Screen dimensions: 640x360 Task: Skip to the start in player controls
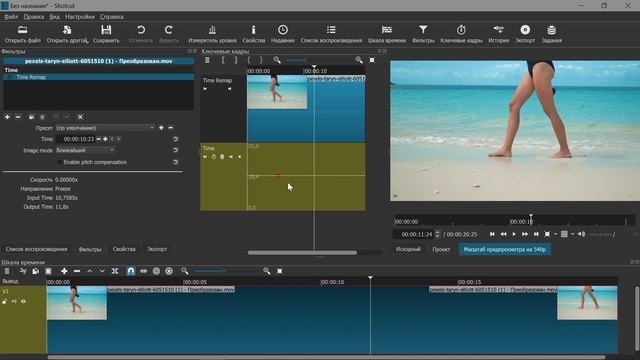pyautogui.click(x=492, y=234)
